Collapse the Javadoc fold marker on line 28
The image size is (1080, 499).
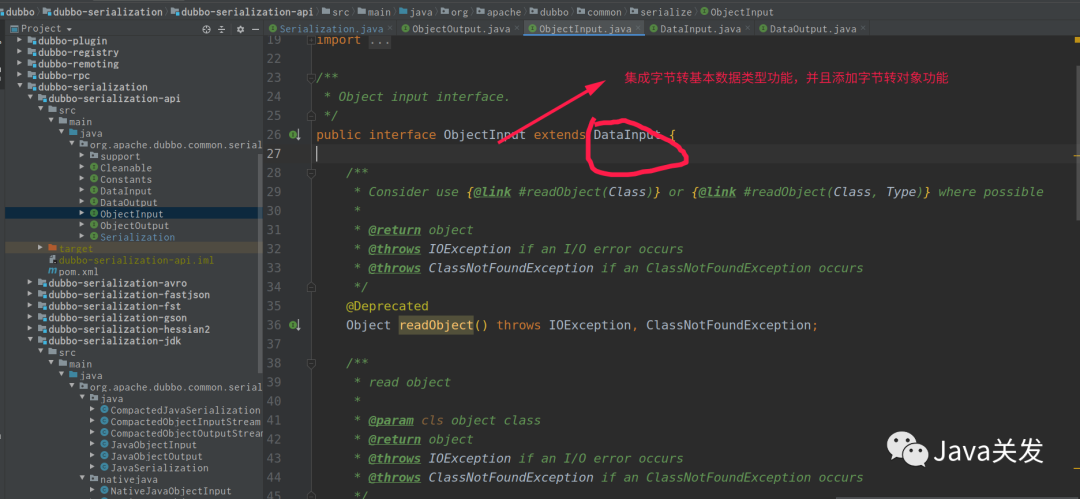[311, 173]
